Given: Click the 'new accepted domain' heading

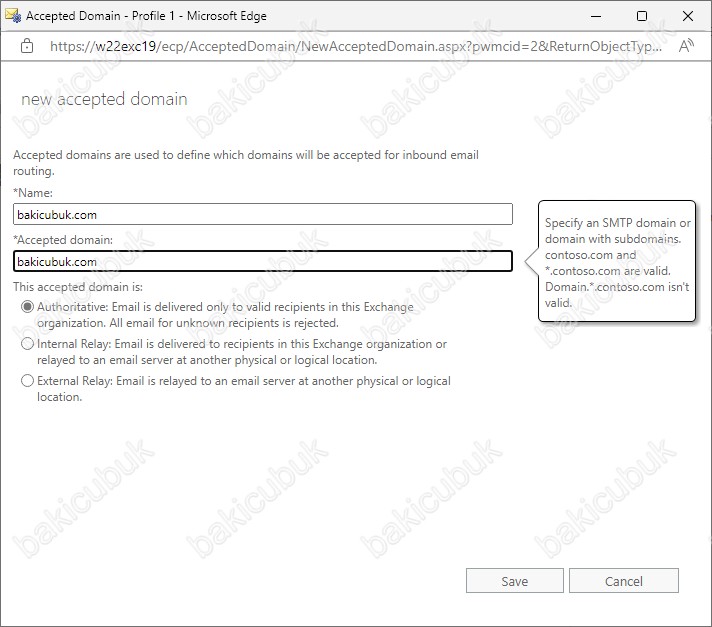Looking at the screenshot, I should pyautogui.click(x=104, y=99).
